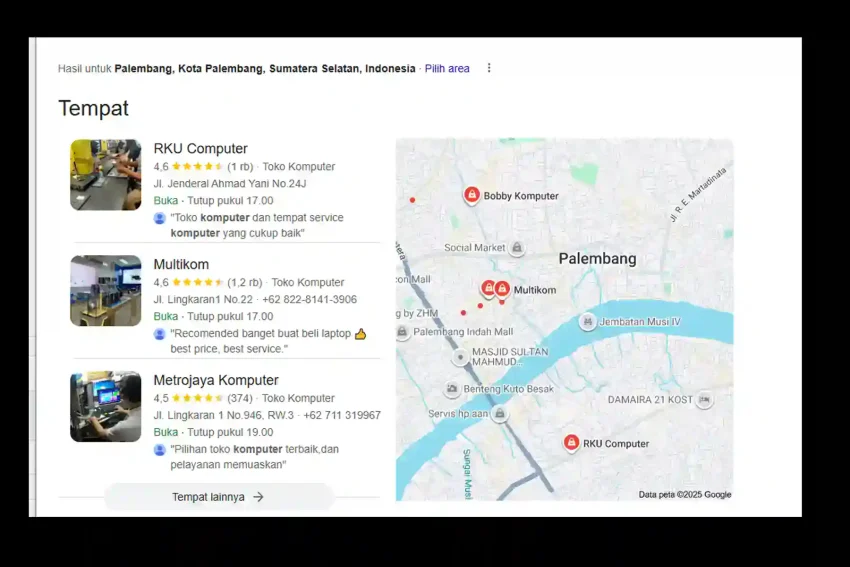Click the arrow icon in Tempat lainnya

click(259, 497)
